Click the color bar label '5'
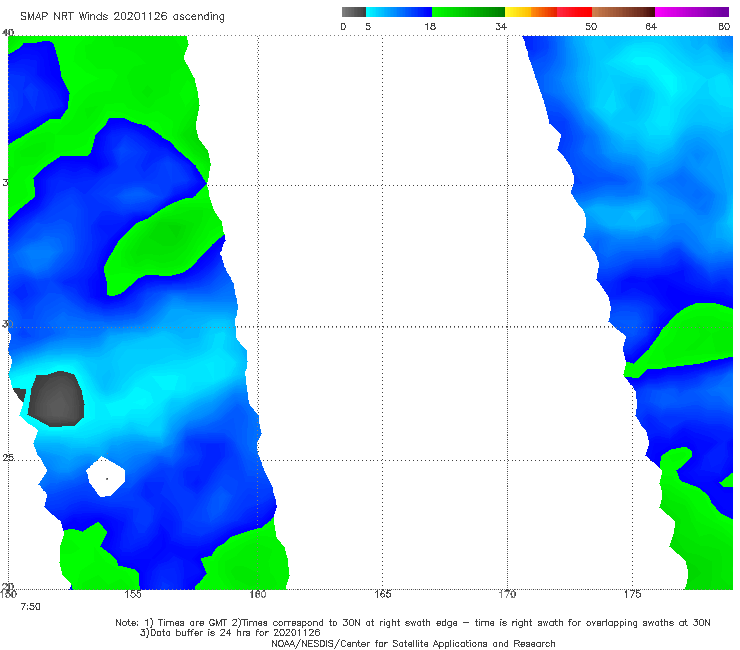The width and height of the screenshot is (740, 650). 368,27
